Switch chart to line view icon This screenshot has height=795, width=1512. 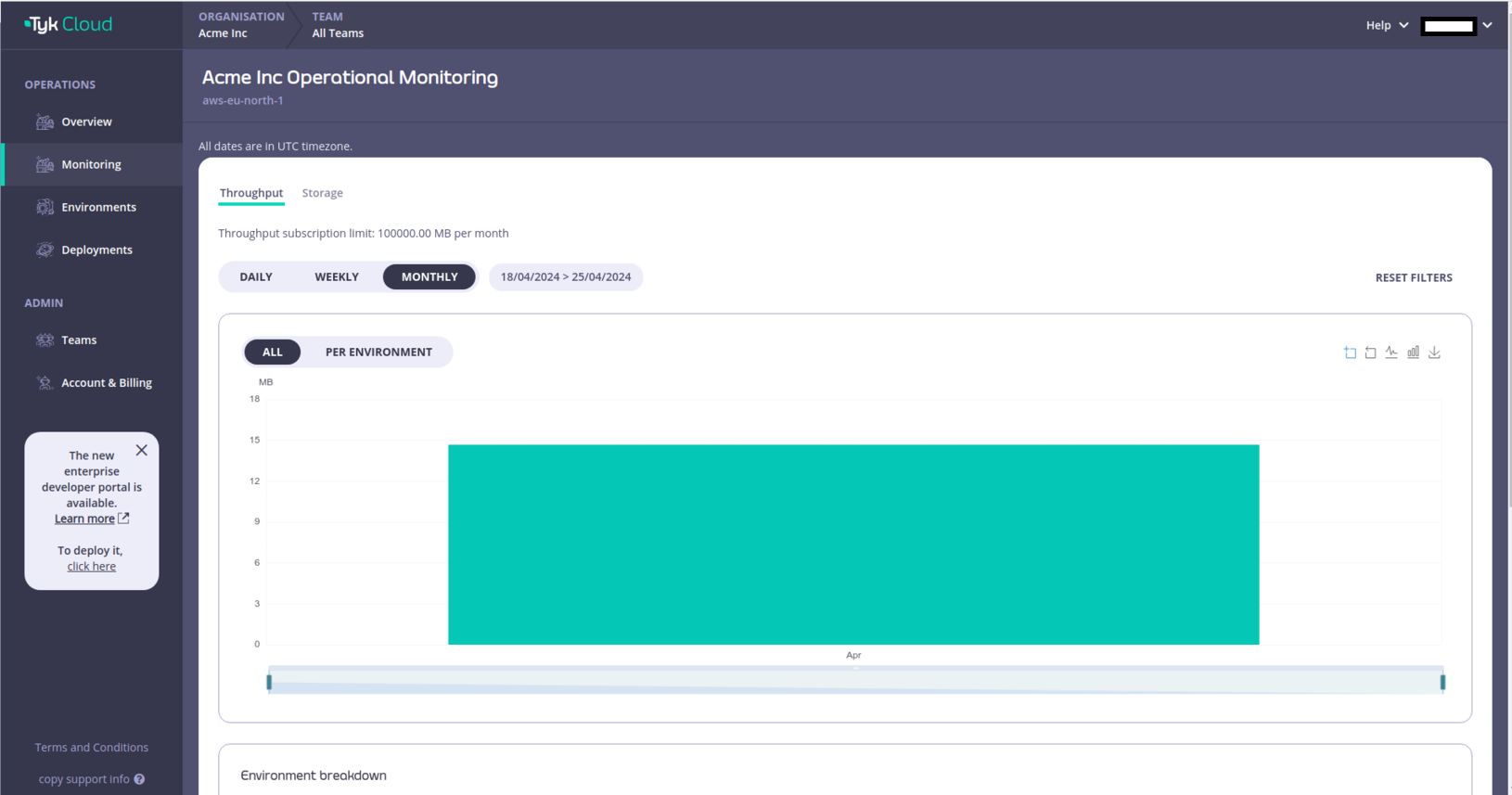tap(1391, 353)
